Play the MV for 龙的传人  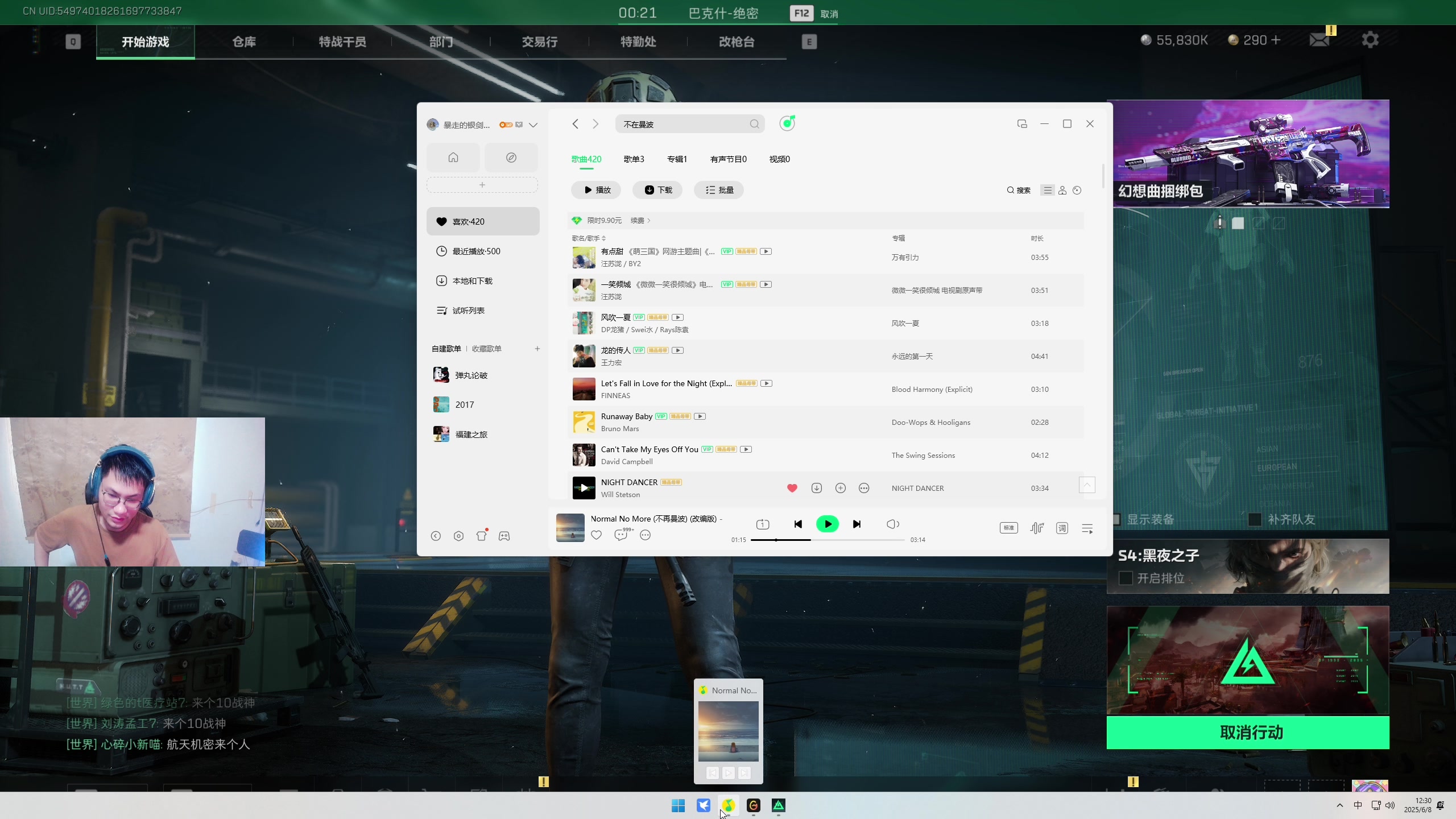[678, 350]
